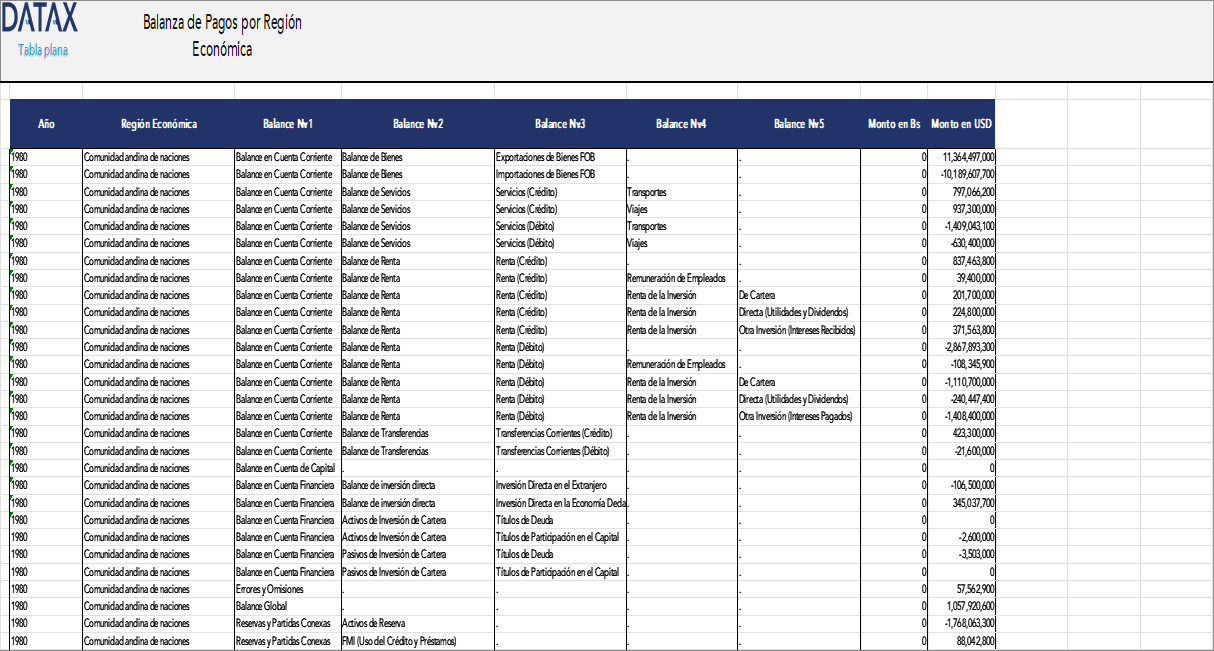Select the Monto en USD header
The width and height of the screenshot is (1214, 651).
tap(960, 124)
